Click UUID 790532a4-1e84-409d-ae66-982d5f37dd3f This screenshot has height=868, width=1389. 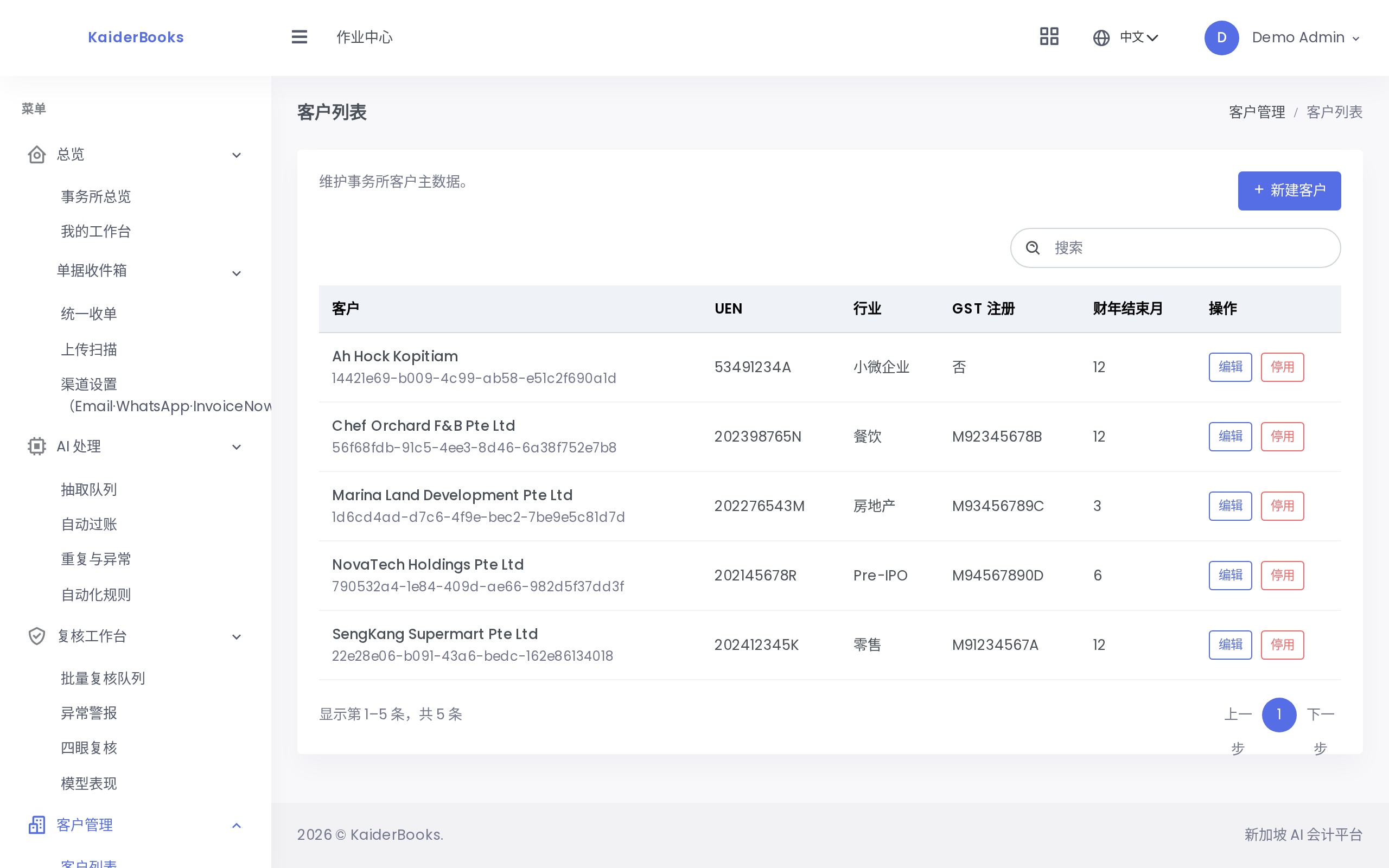tap(478, 586)
